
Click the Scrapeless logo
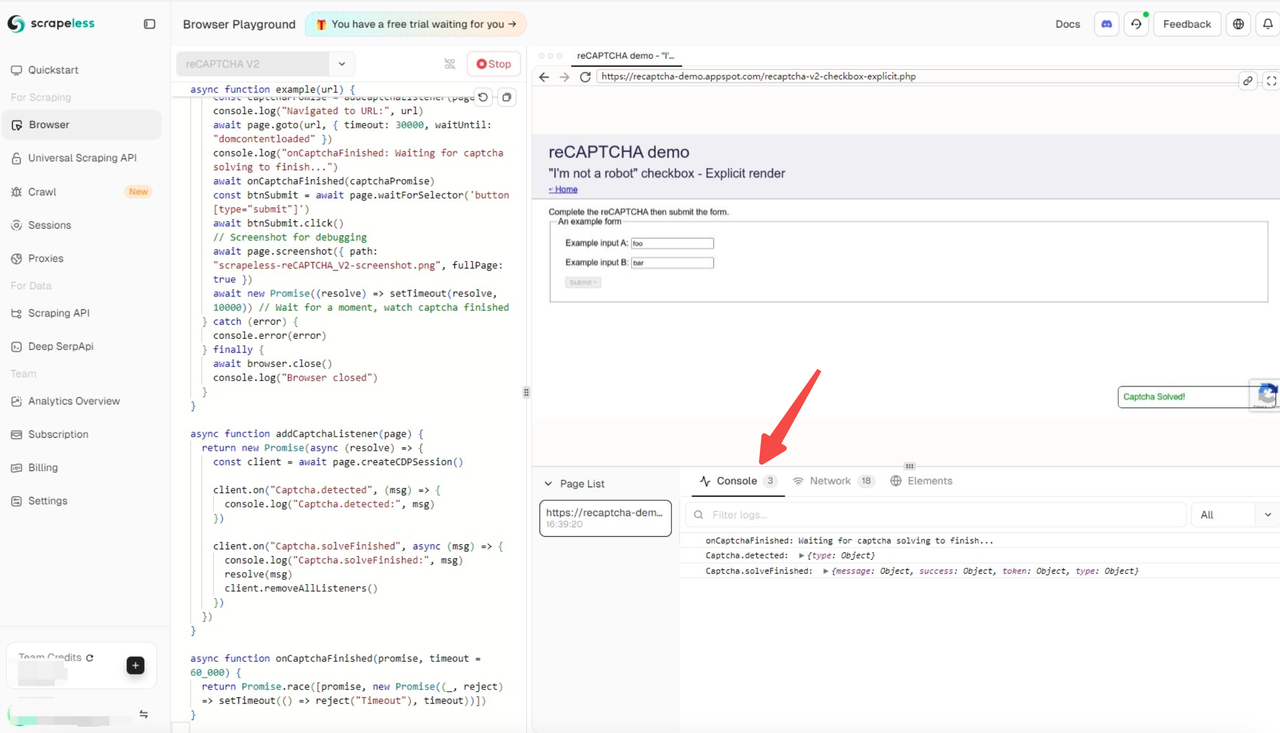point(51,24)
